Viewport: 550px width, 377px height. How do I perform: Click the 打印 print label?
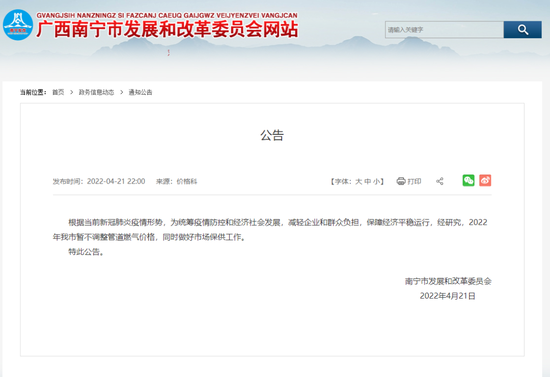point(415,181)
